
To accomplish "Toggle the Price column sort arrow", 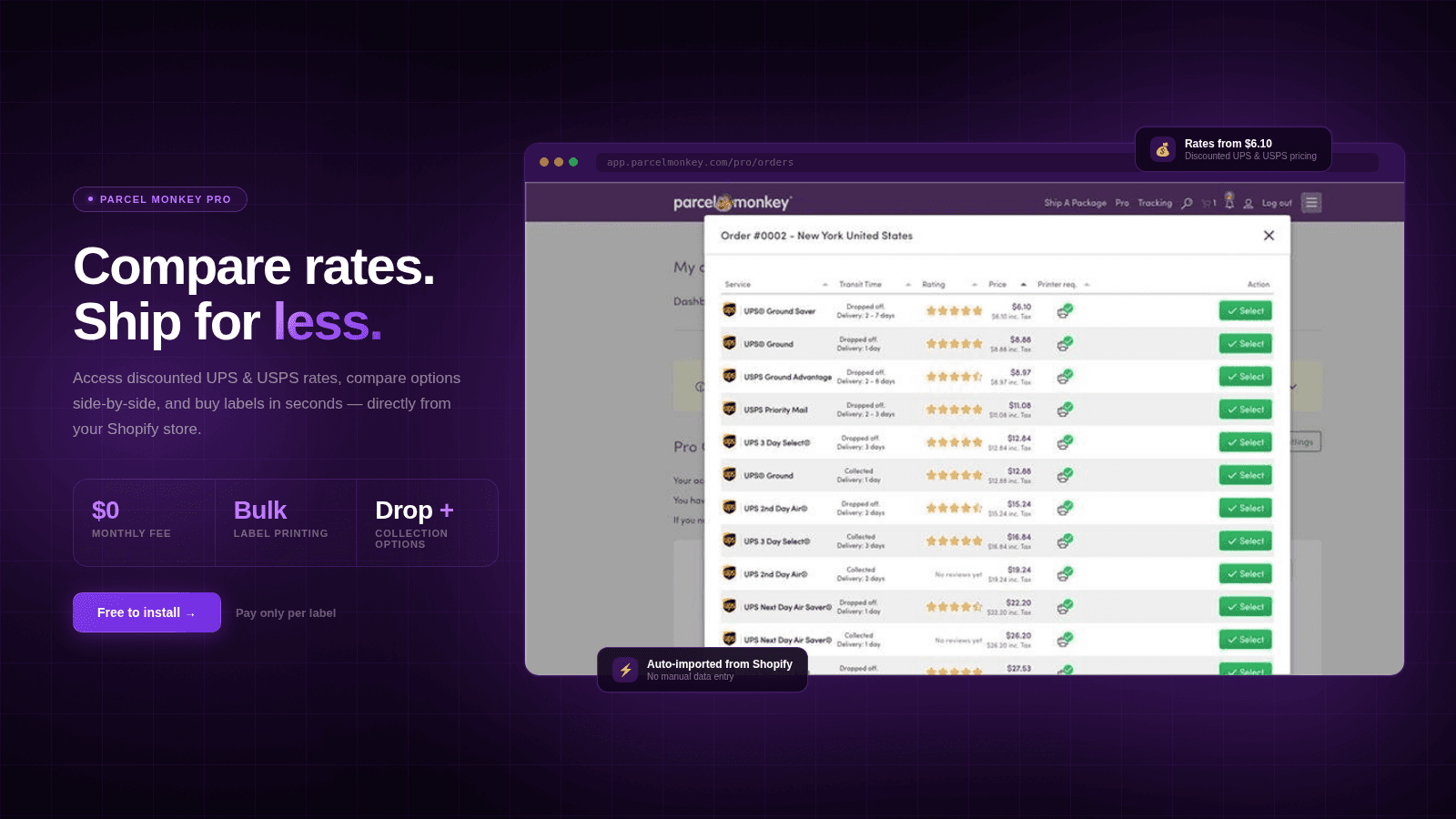I will tap(1023, 285).
